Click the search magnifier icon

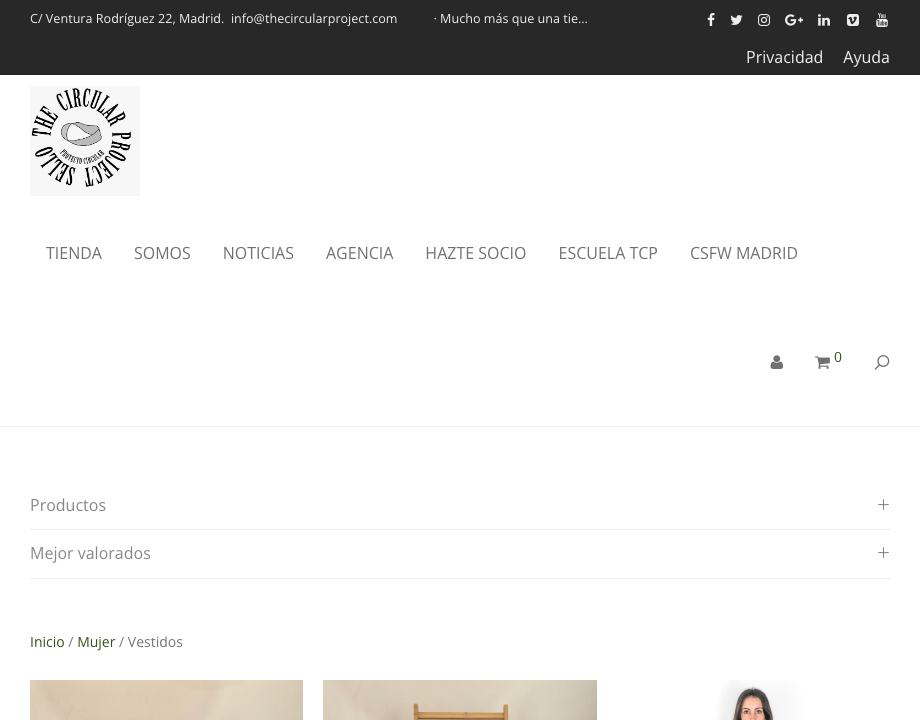pos(882,362)
